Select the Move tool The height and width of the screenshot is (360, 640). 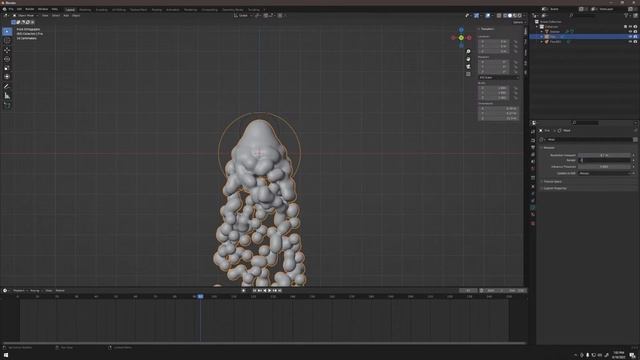click(x=7, y=50)
